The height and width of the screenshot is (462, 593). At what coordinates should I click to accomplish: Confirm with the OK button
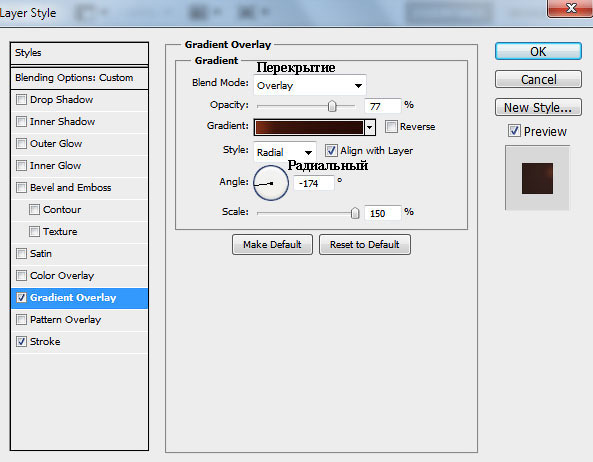(x=538, y=51)
